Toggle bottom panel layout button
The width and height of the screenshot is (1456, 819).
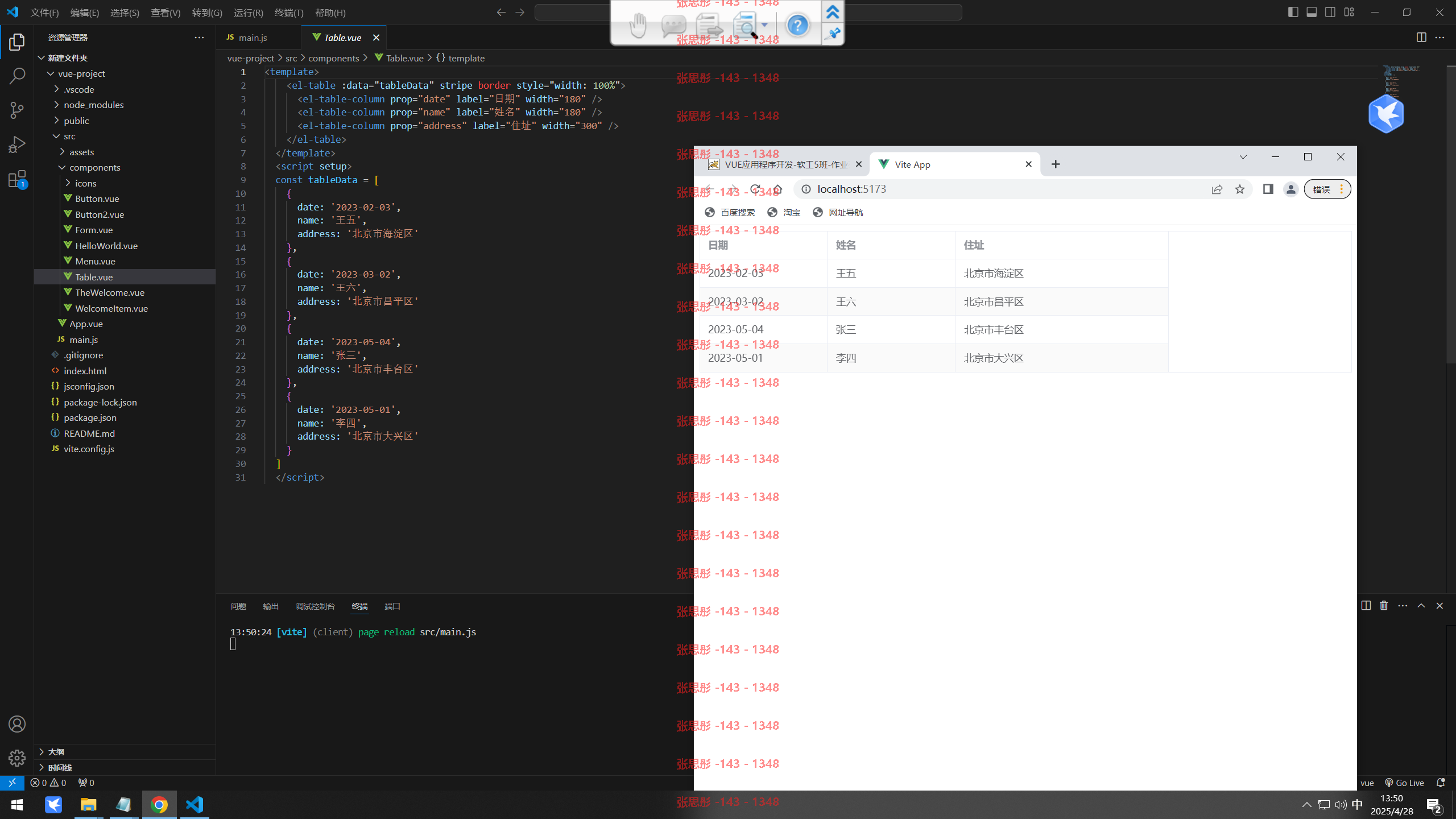[1312, 12]
